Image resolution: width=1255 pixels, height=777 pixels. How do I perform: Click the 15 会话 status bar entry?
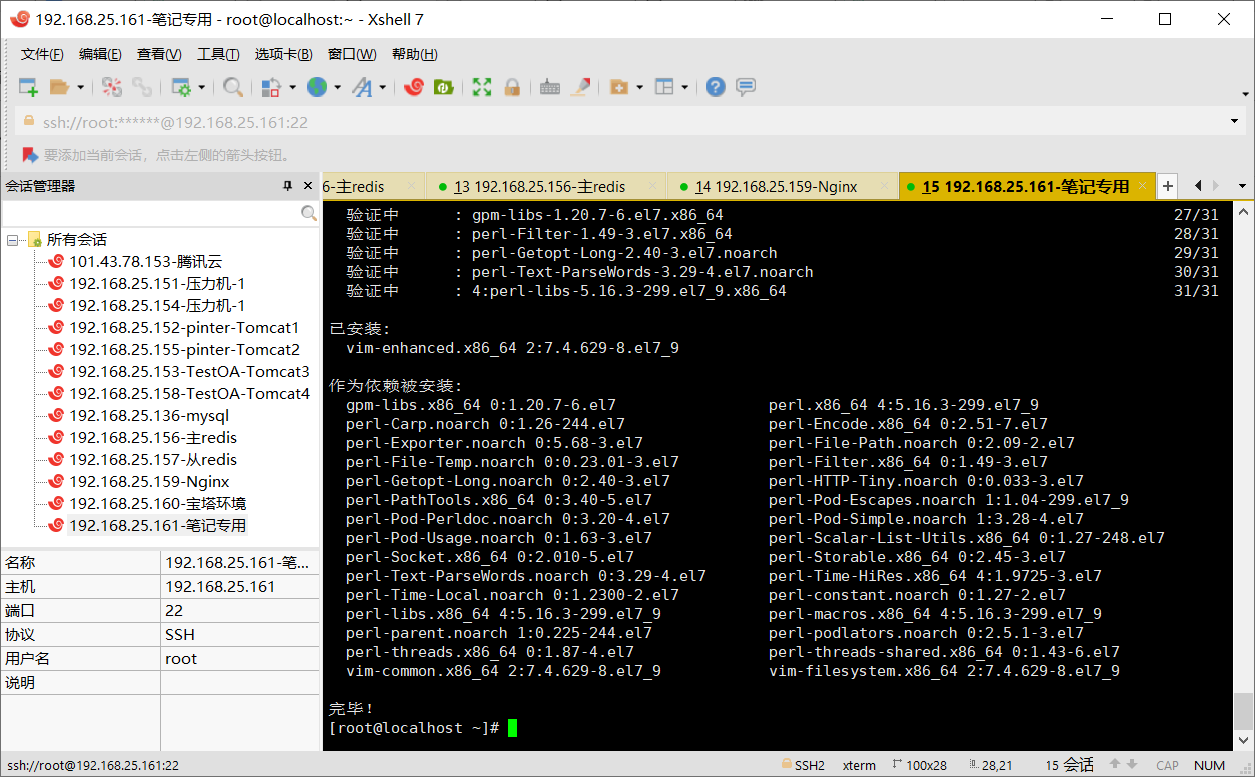[x=1070, y=765]
